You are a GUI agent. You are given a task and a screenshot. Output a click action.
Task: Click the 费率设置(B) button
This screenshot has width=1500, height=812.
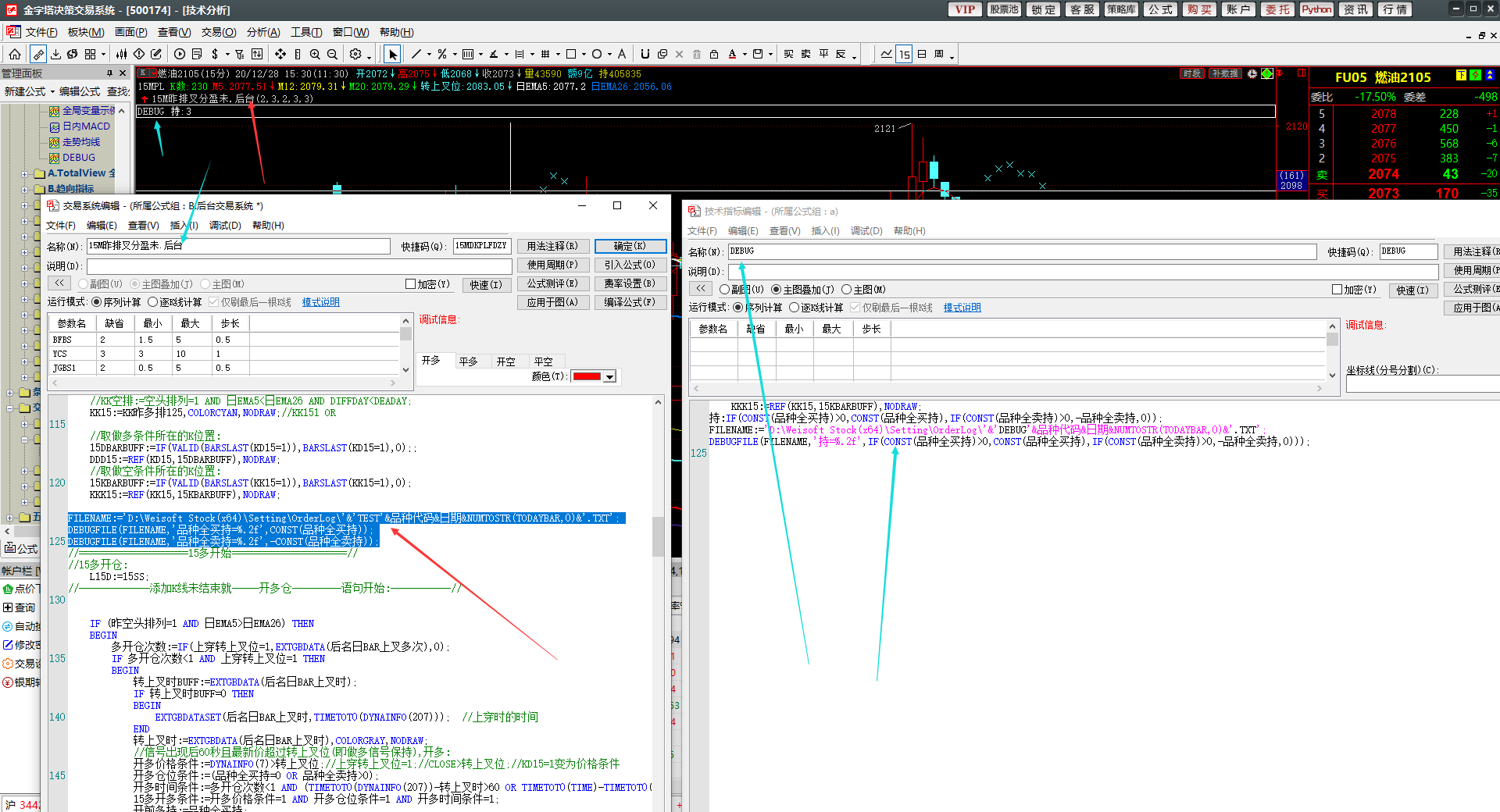pos(630,283)
